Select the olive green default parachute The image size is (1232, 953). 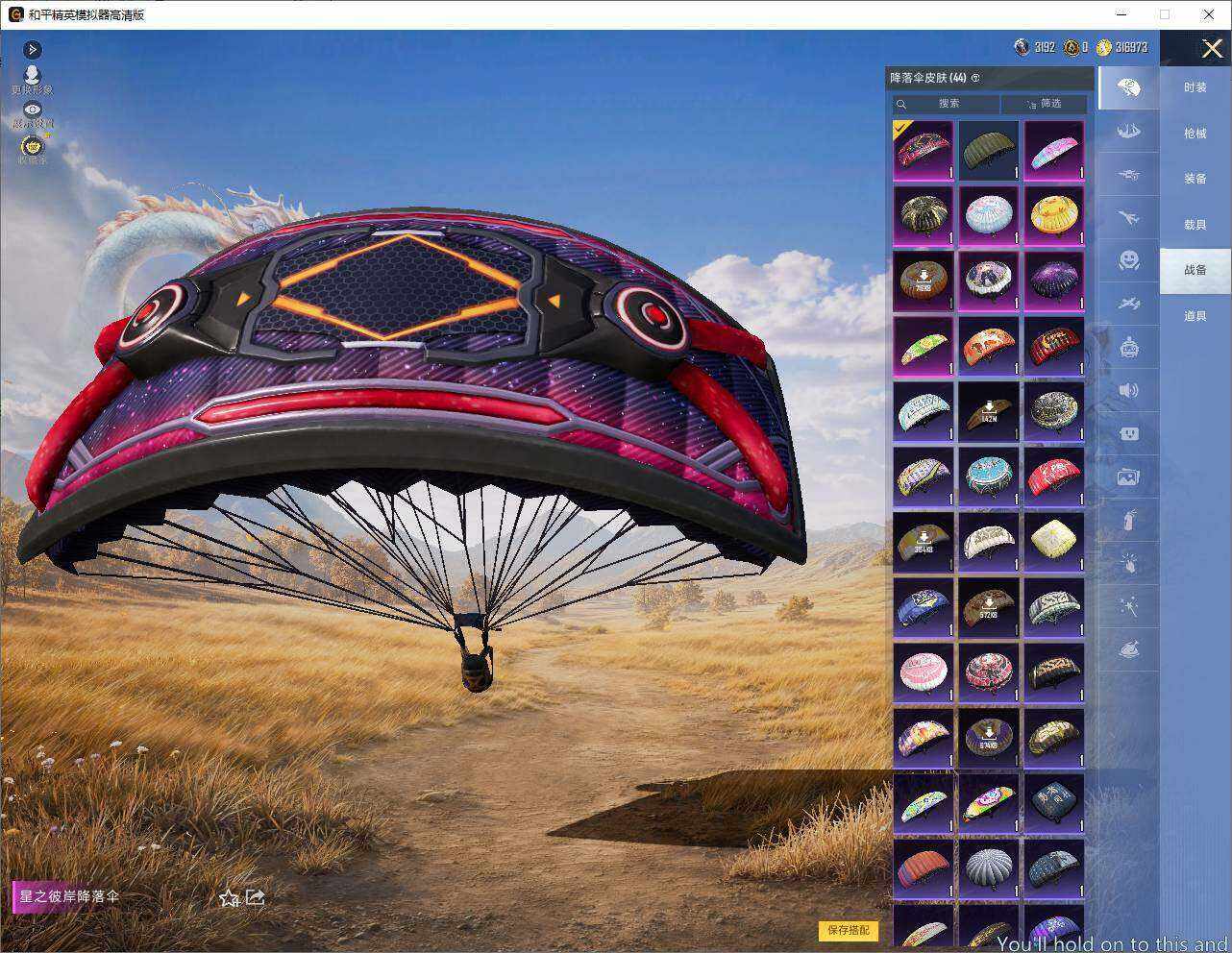[989, 150]
